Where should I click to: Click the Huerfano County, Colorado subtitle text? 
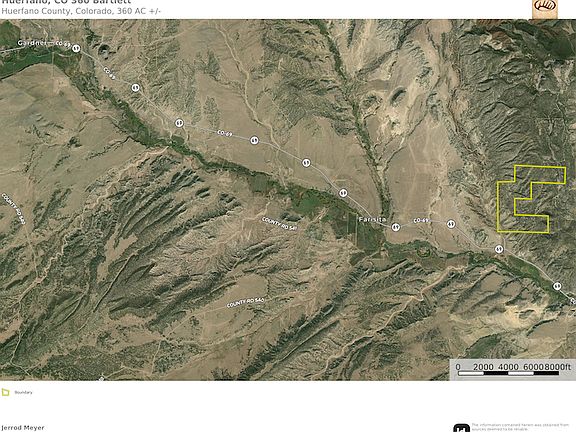point(81,11)
